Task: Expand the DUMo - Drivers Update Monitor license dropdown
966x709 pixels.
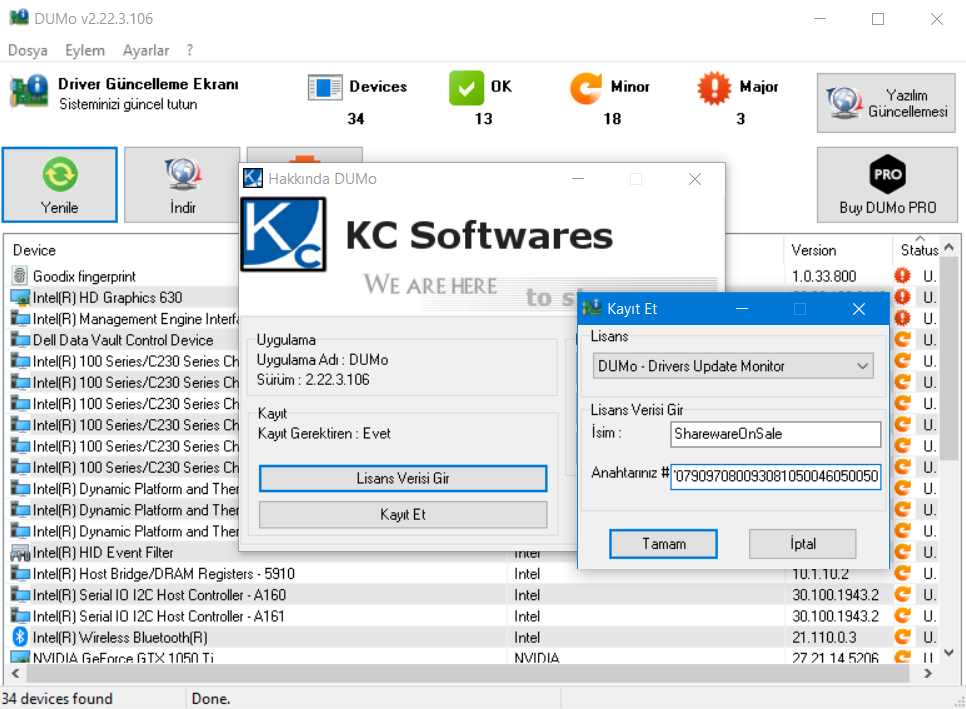Action: (733, 366)
